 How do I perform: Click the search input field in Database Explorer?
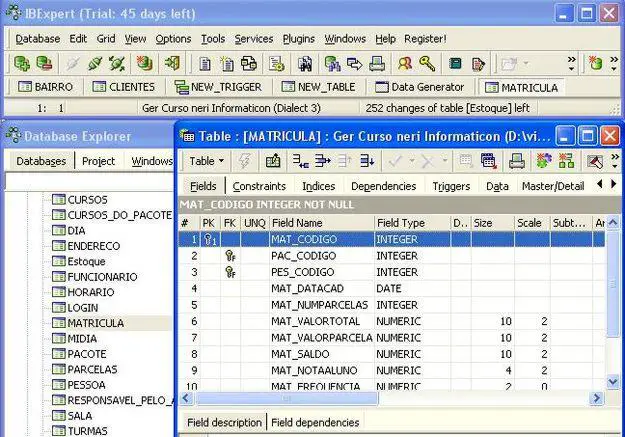pos(89,182)
